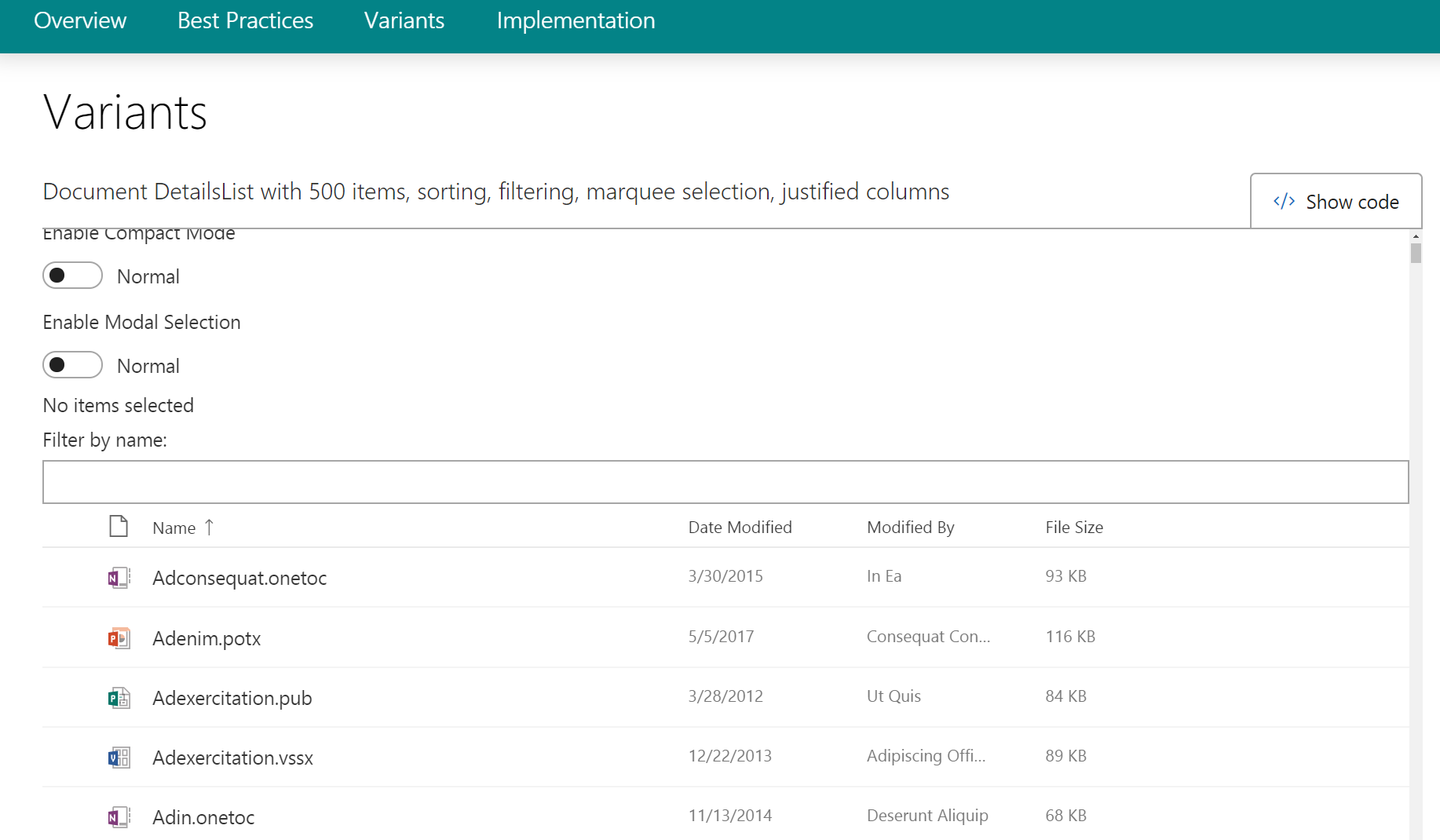Screen dimensions: 1440x840
Task: Click the 116 KB file size cell
Action: 1069,636
